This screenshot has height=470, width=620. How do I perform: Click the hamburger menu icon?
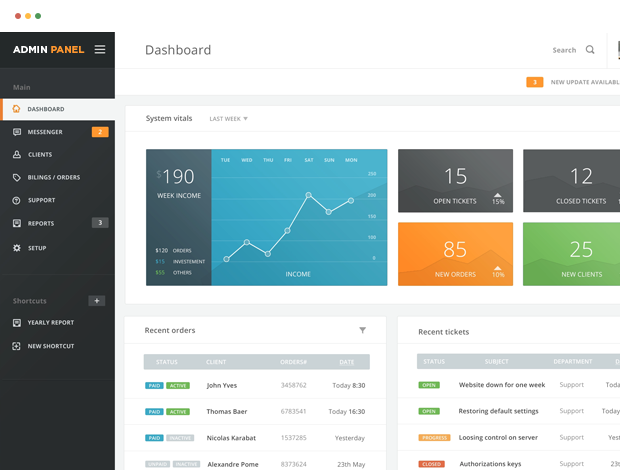[99, 49]
